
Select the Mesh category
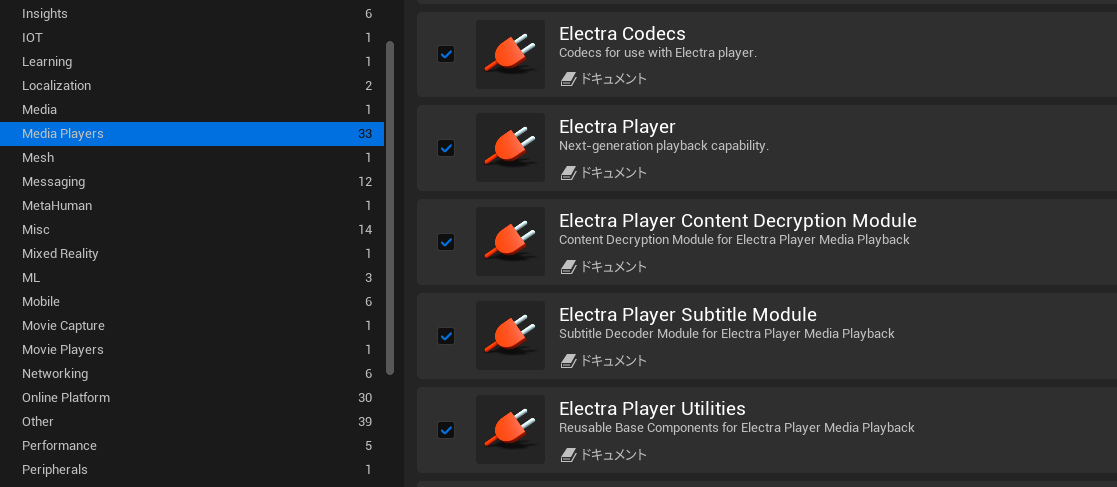point(192,157)
